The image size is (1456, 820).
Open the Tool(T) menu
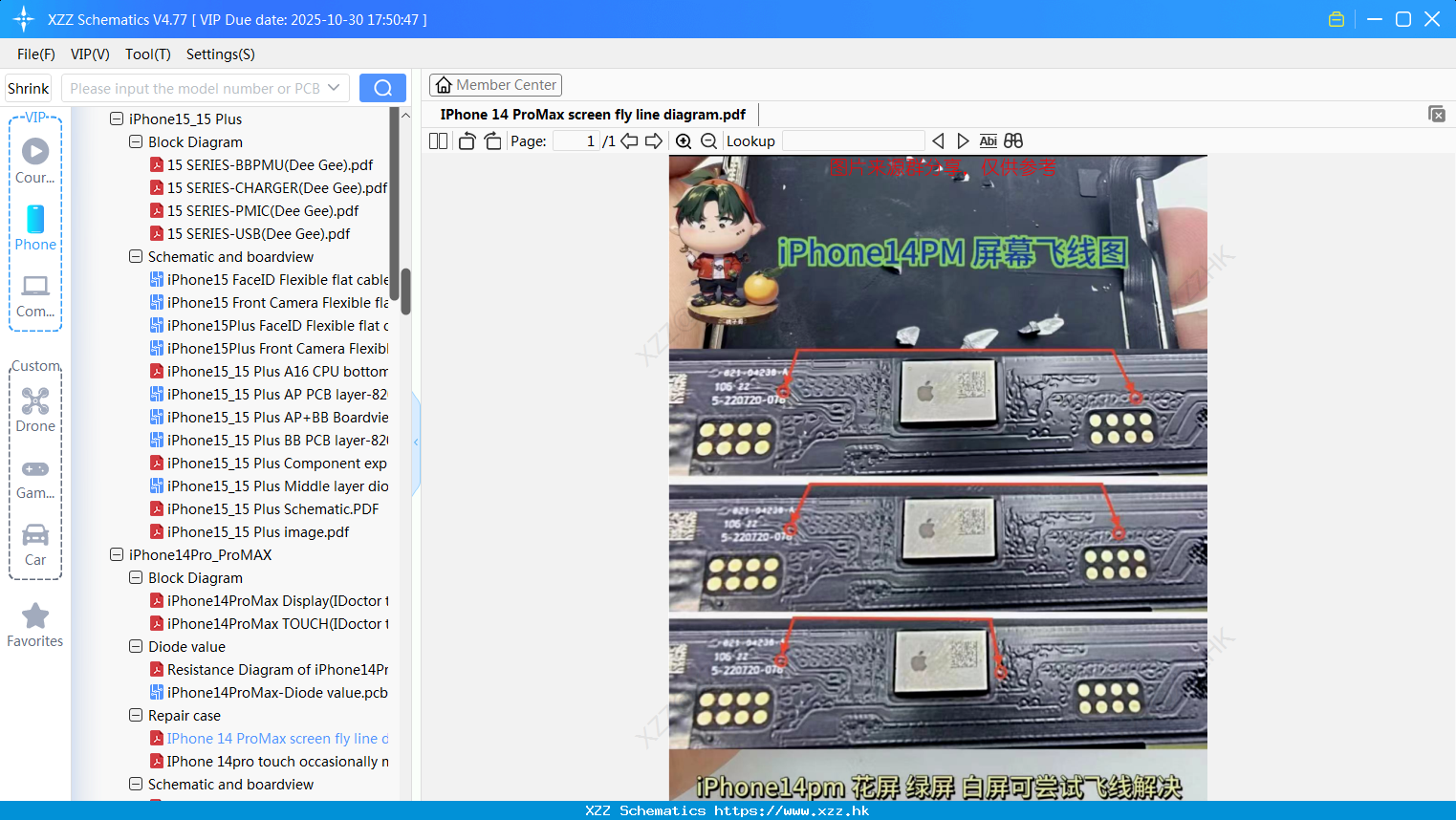pyautogui.click(x=148, y=54)
